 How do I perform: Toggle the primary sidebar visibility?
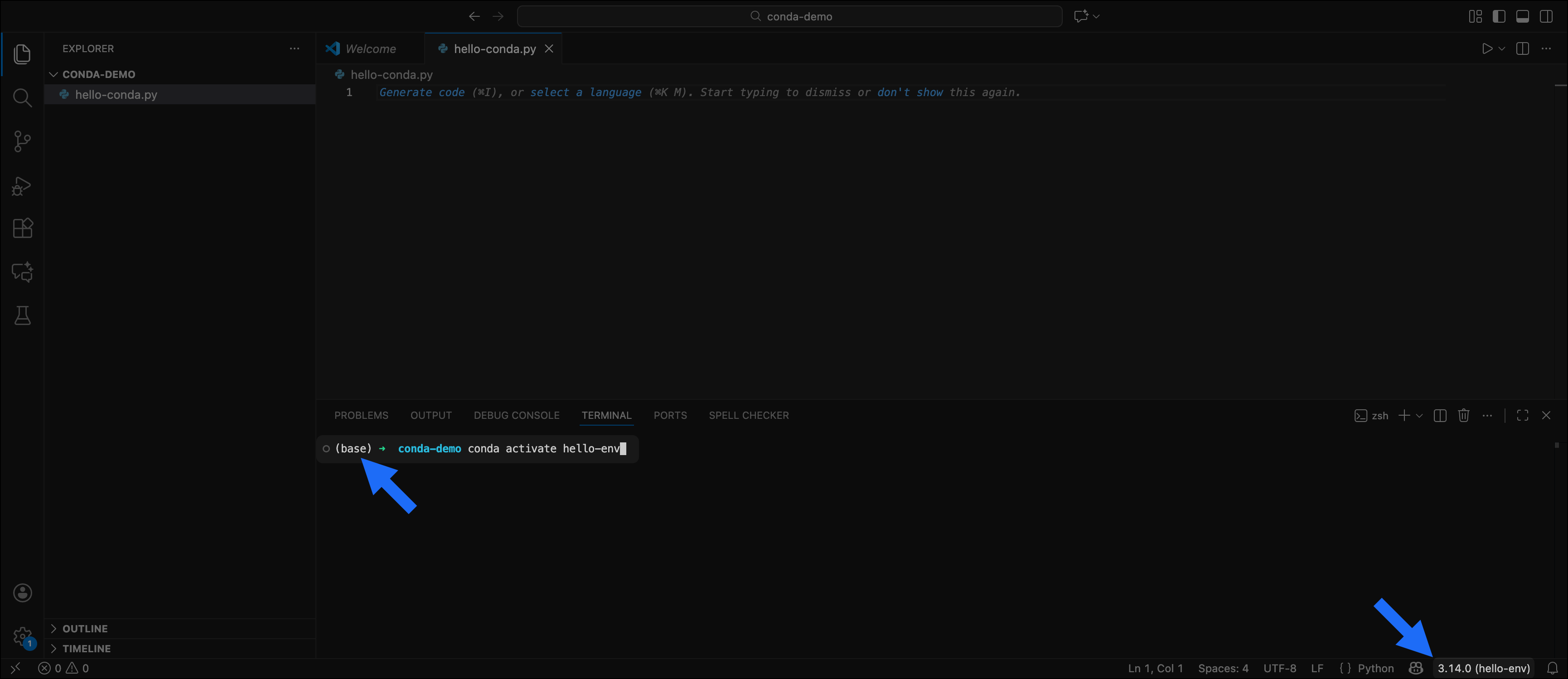[x=1499, y=16]
